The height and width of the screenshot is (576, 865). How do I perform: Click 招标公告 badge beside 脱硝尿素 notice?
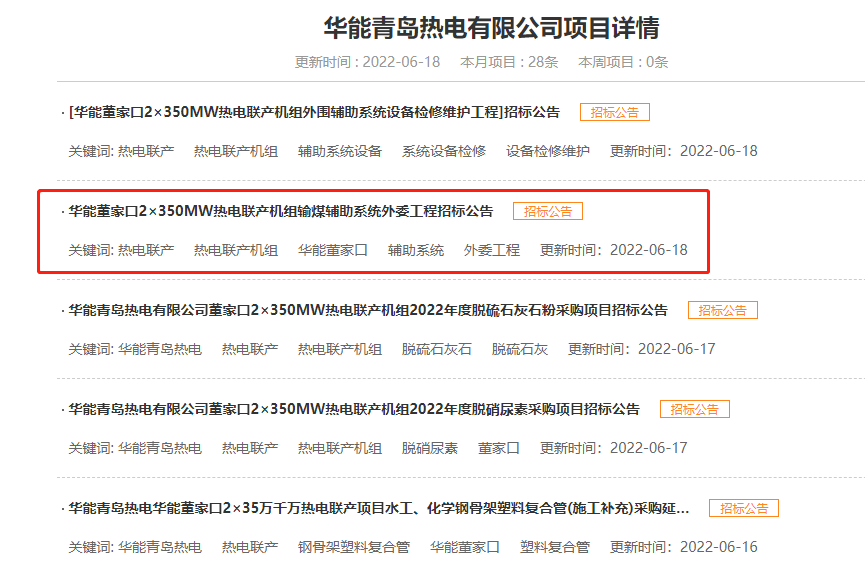pyautogui.click(x=694, y=409)
